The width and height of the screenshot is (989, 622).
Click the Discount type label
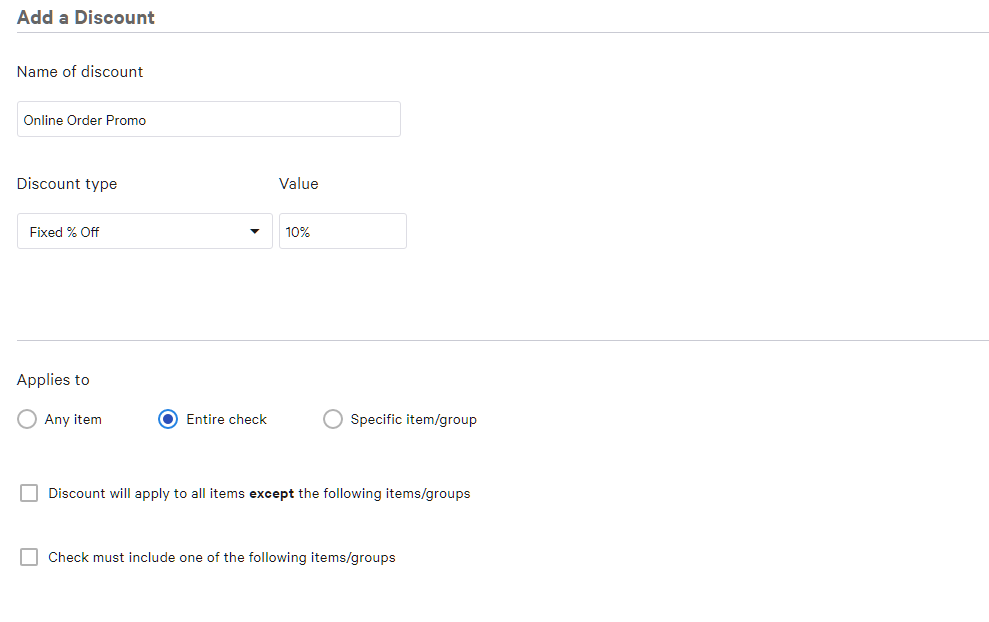click(67, 184)
